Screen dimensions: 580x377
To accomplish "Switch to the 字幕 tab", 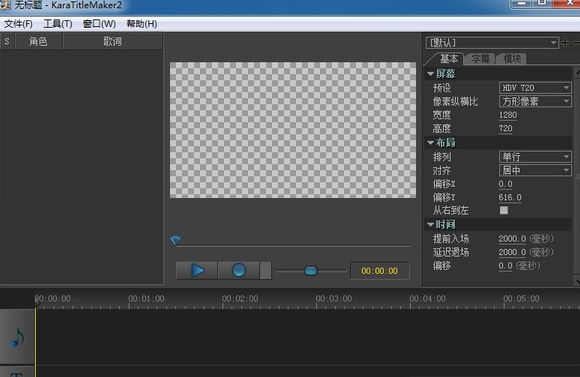I will (480, 58).
